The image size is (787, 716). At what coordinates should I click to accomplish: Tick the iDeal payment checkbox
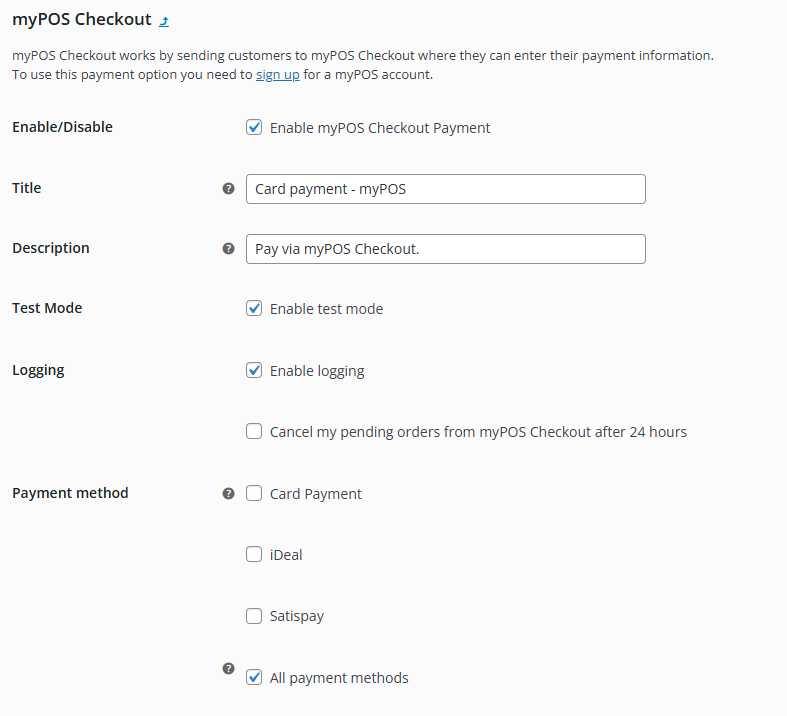(254, 554)
